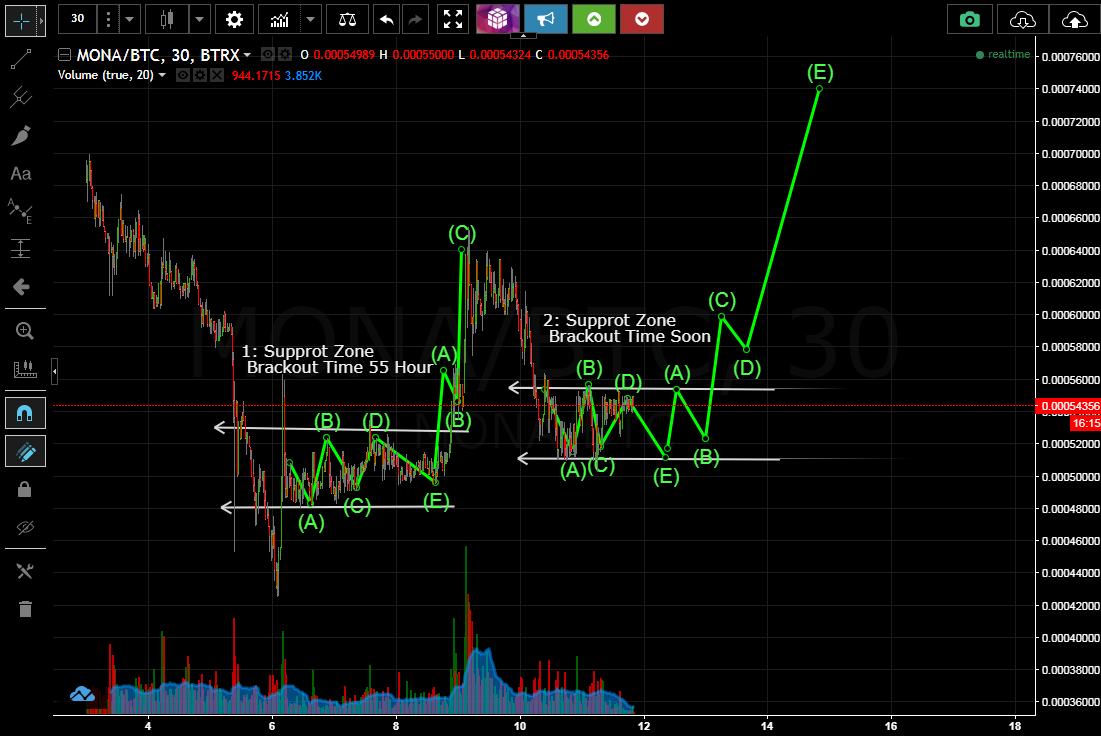Toggle Stay in Drawing Mode pencil
Screen dimensions: 1101x736
25,451
